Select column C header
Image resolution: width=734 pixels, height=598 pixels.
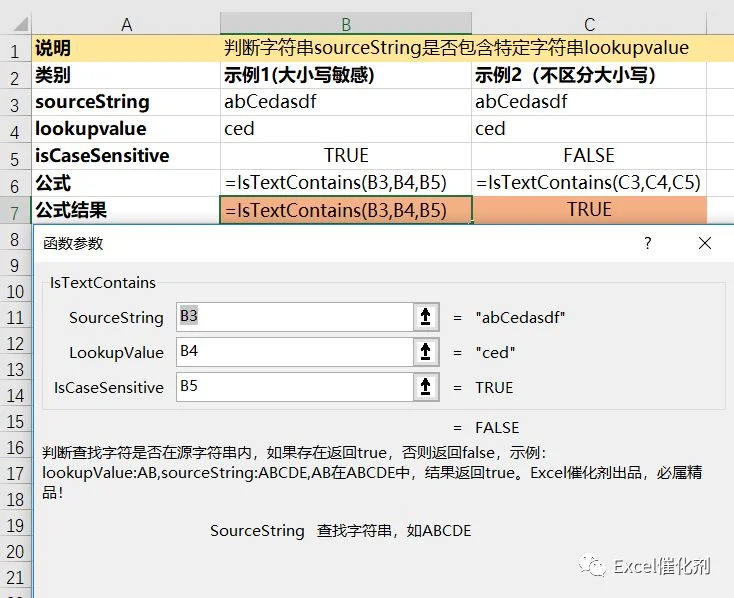tap(589, 24)
